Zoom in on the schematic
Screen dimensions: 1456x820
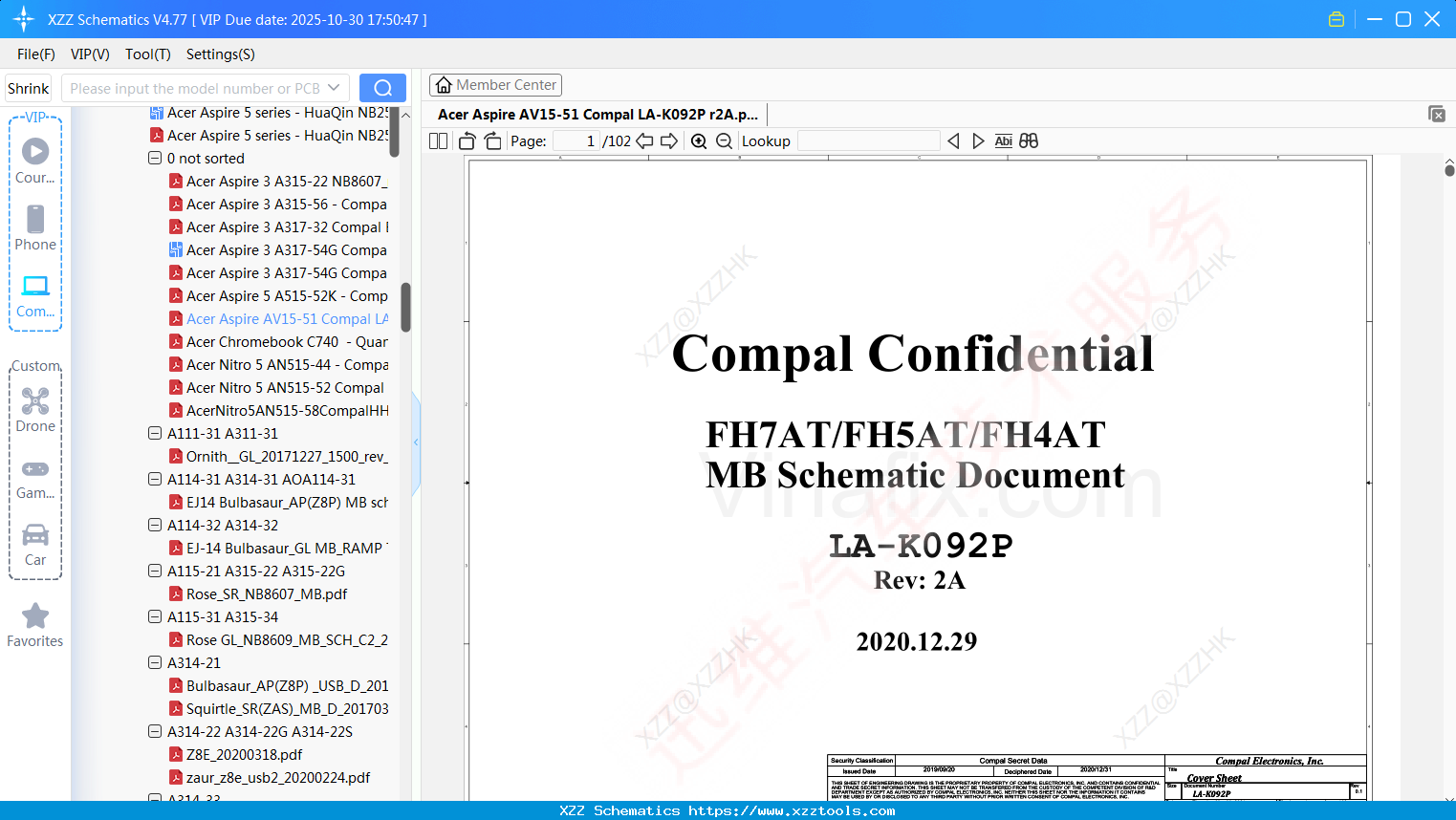coord(699,141)
